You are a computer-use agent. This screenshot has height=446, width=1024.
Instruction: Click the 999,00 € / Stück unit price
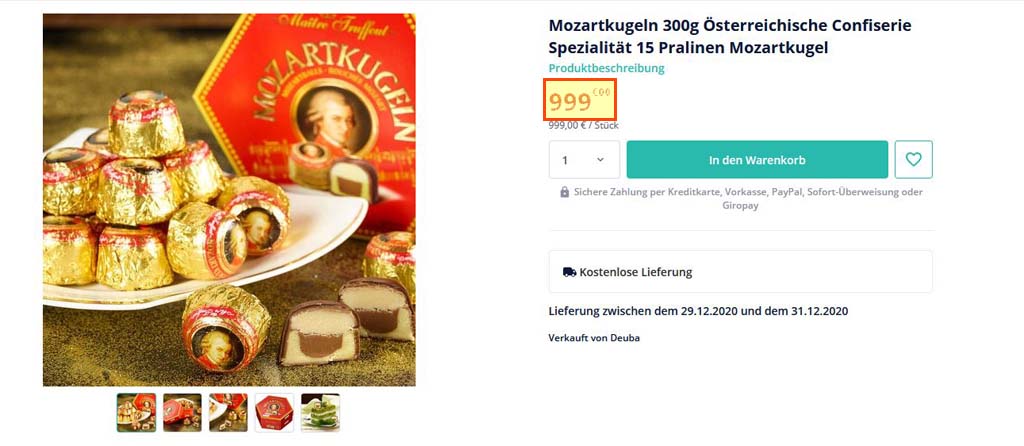(583, 125)
